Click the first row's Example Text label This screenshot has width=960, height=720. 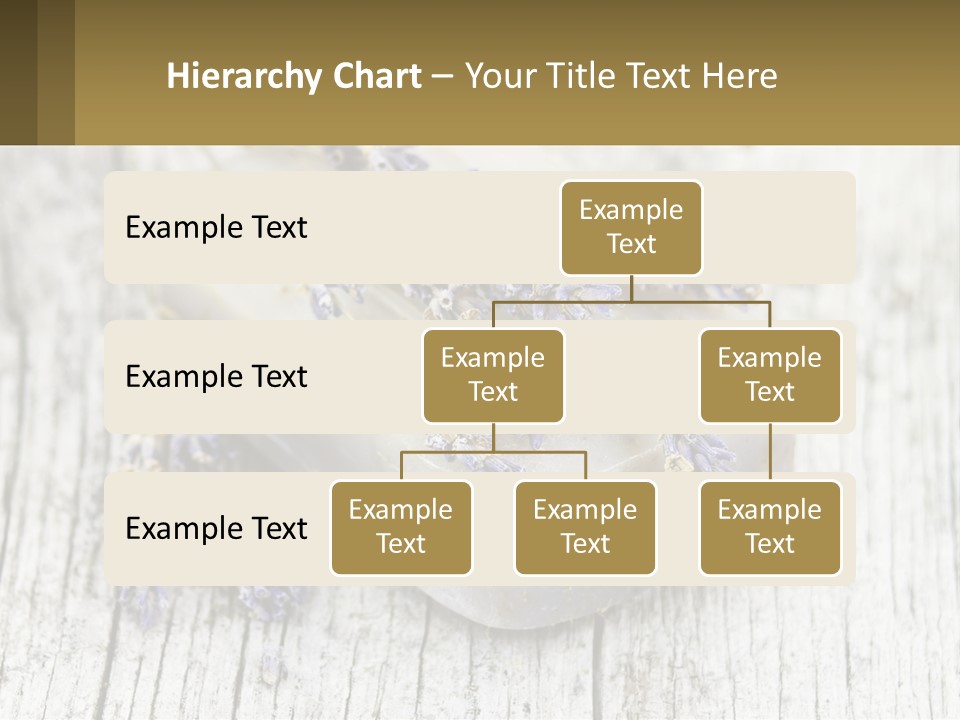tap(216, 227)
